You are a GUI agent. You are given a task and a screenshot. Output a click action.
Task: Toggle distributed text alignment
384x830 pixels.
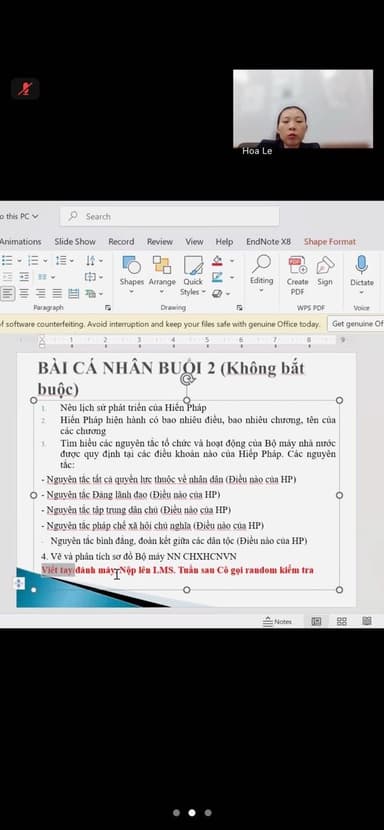pos(74,293)
